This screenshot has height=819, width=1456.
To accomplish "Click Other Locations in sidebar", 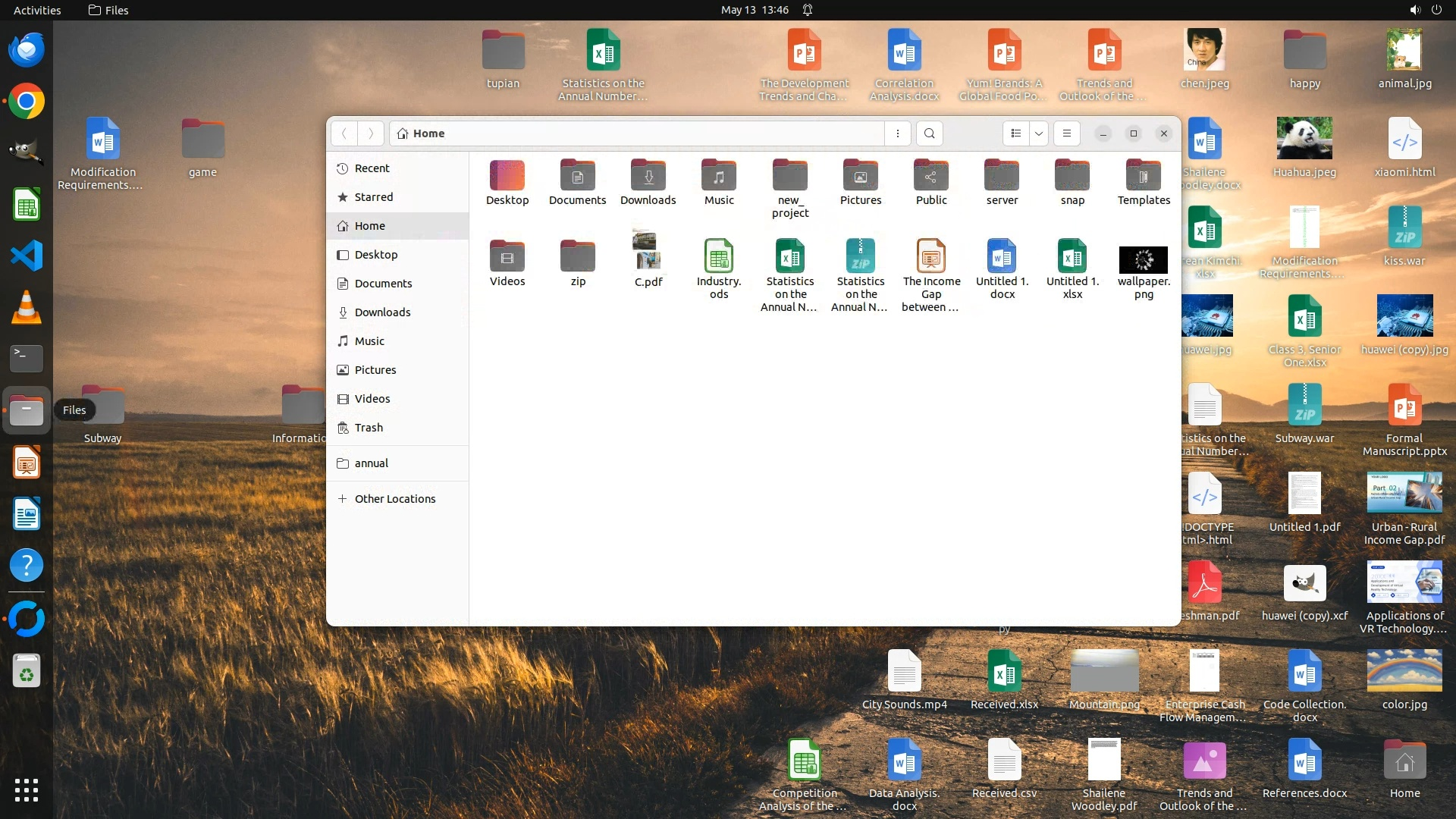I will click(394, 499).
